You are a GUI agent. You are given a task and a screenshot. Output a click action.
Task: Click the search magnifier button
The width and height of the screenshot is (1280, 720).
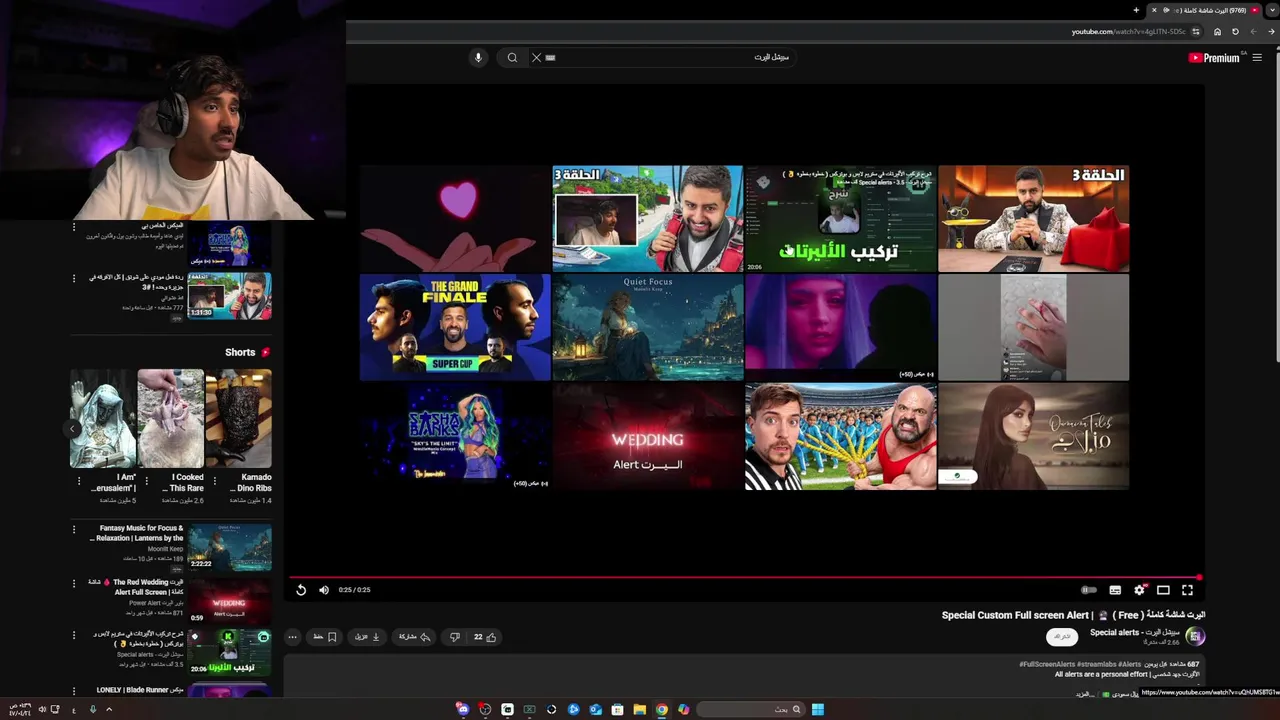click(512, 58)
